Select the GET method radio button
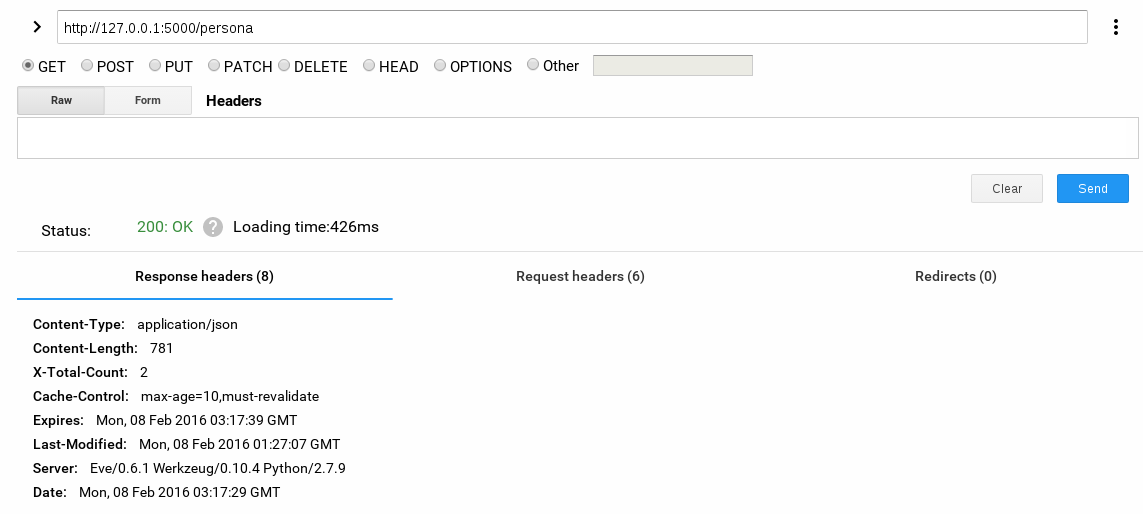Image resolution: width=1143 pixels, height=514 pixels. point(28,66)
